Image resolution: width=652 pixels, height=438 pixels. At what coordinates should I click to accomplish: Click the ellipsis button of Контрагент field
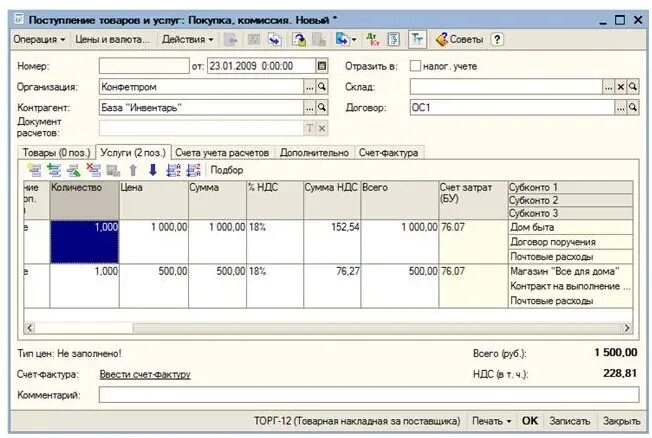(309, 108)
